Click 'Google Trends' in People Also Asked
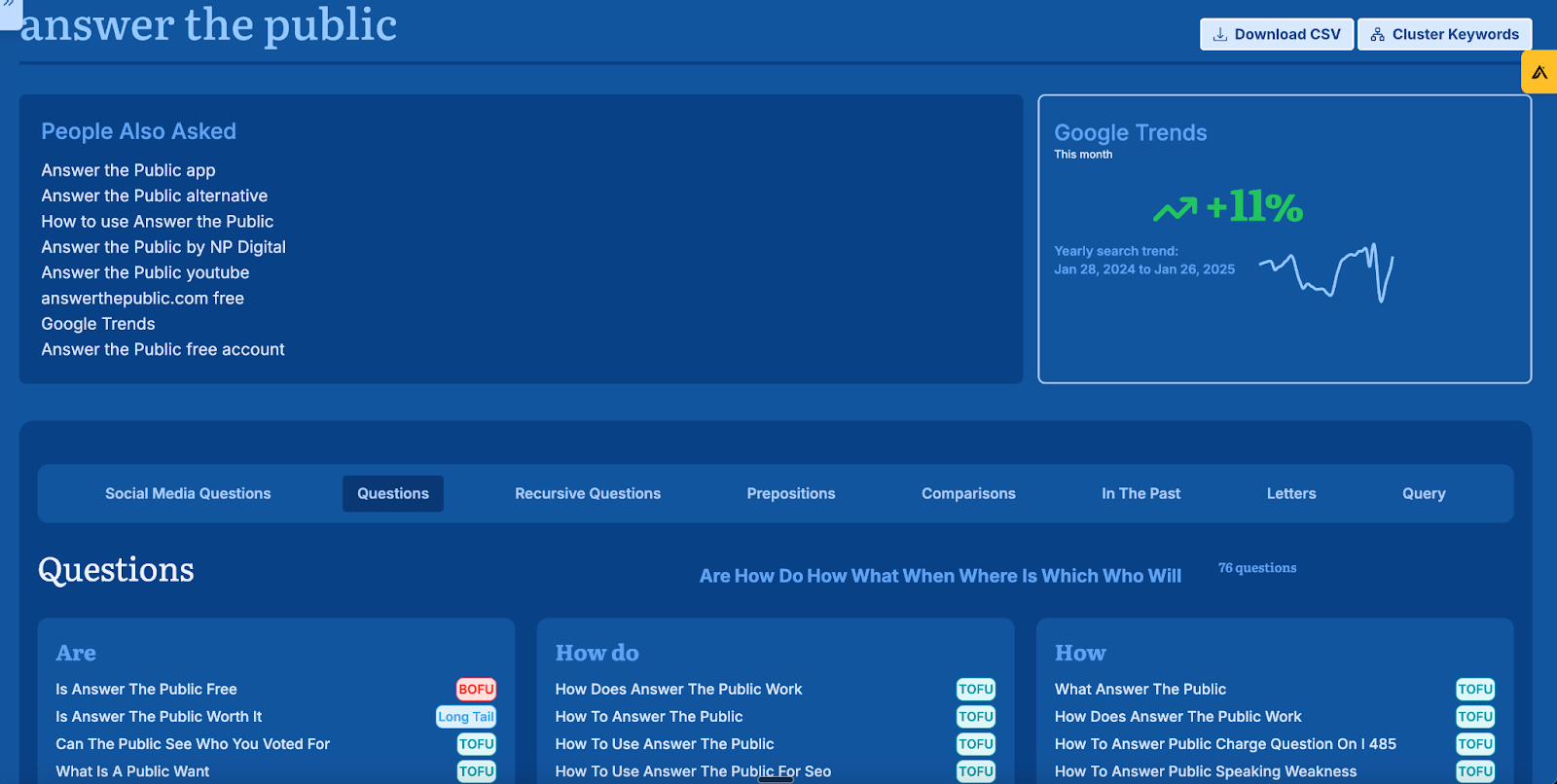This screenshot has width=1557, height=784. coord(98,324)
